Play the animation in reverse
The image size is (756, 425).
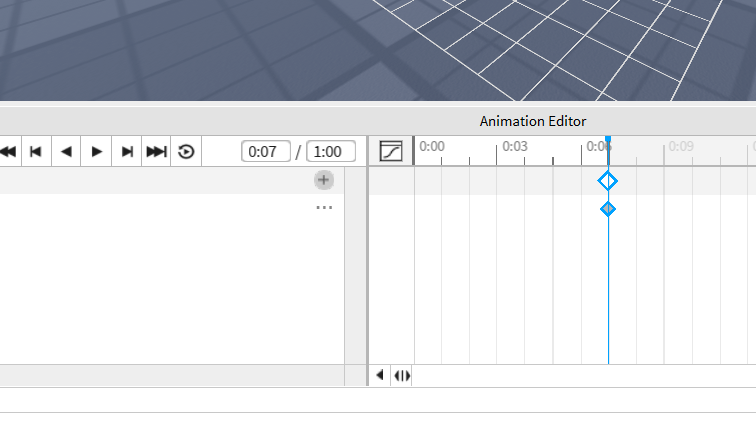(x=66, y=152)
